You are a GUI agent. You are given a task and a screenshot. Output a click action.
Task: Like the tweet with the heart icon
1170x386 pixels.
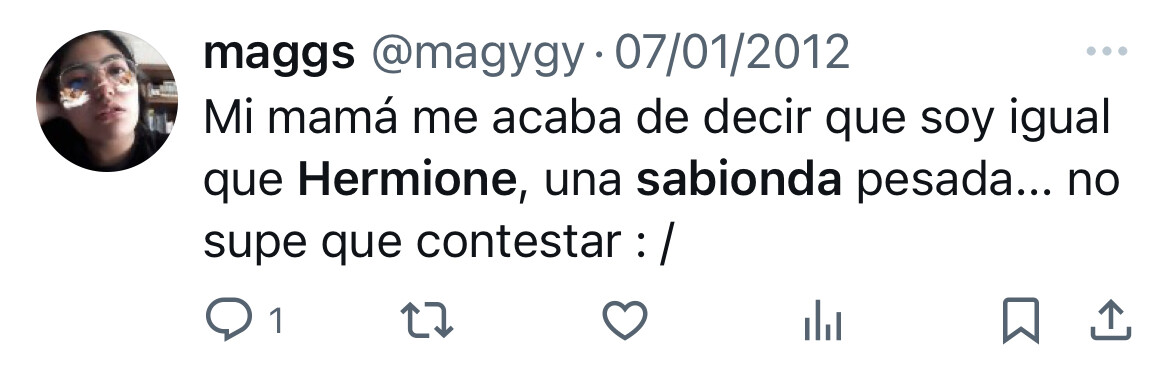[625, 320]
